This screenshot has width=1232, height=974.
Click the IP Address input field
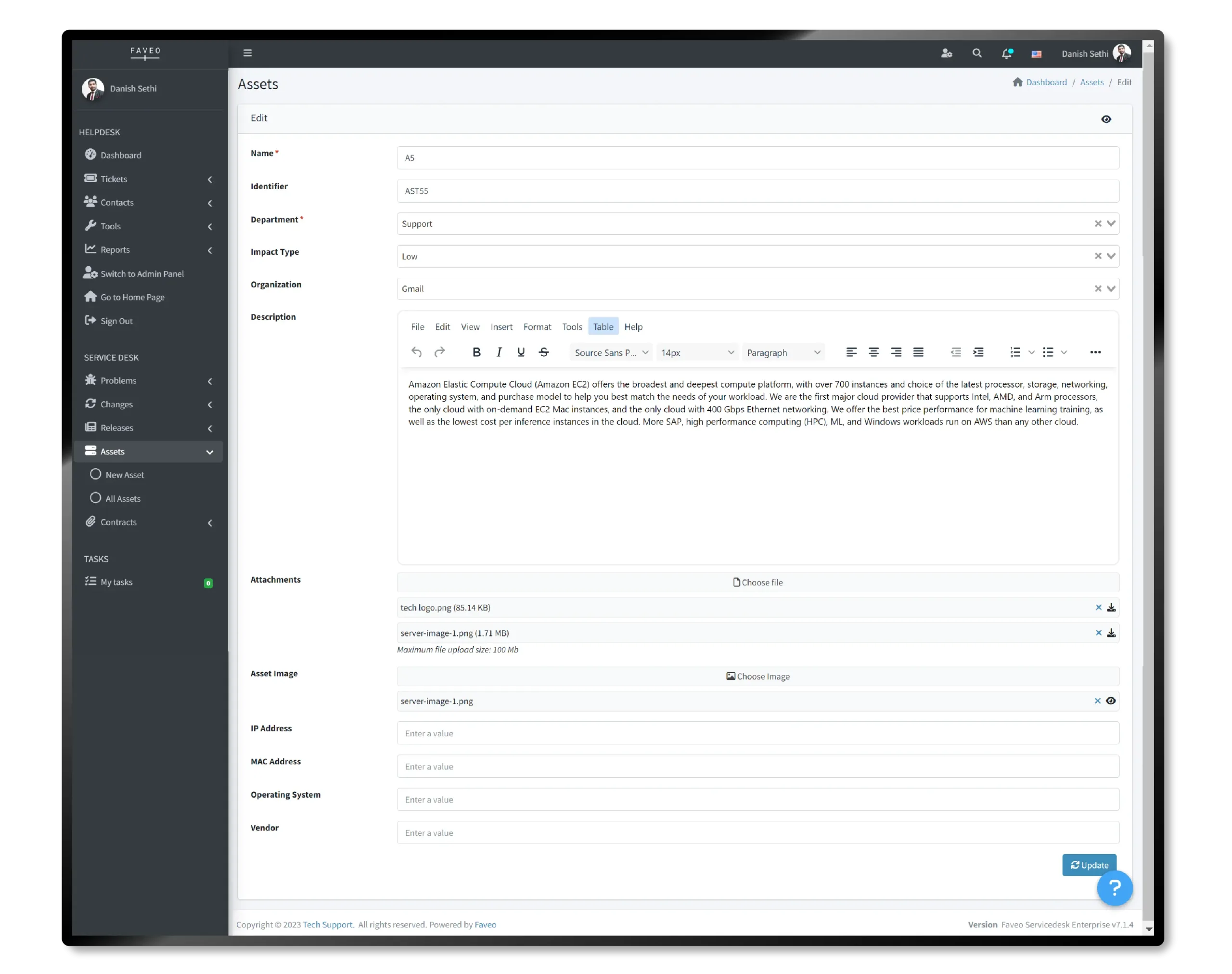pos(757,733)
